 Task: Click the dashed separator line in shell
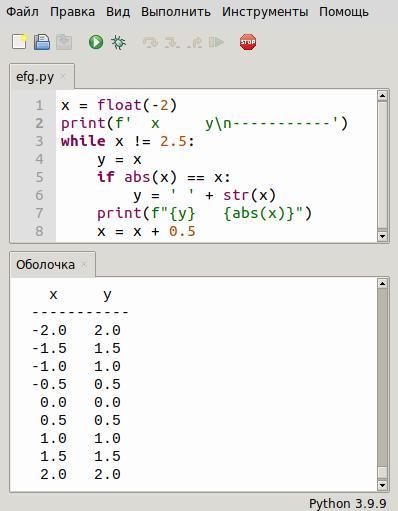80,313
